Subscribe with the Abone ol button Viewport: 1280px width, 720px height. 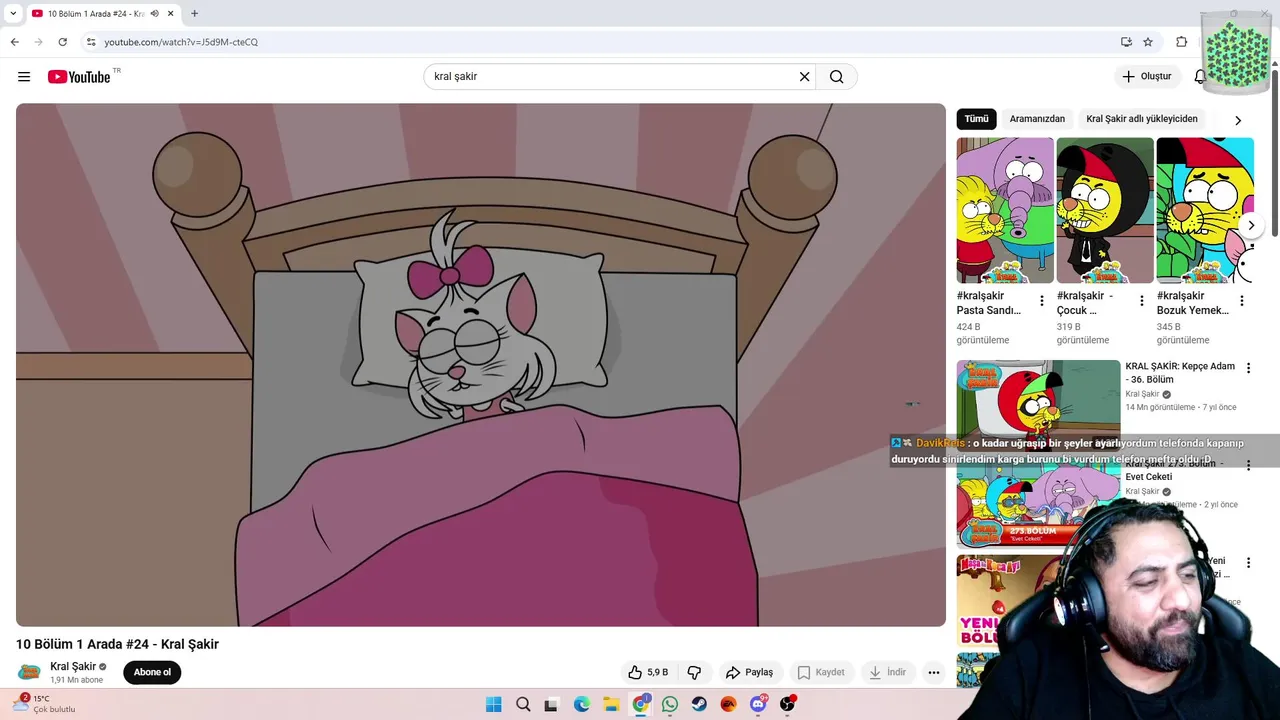[152, 672]
